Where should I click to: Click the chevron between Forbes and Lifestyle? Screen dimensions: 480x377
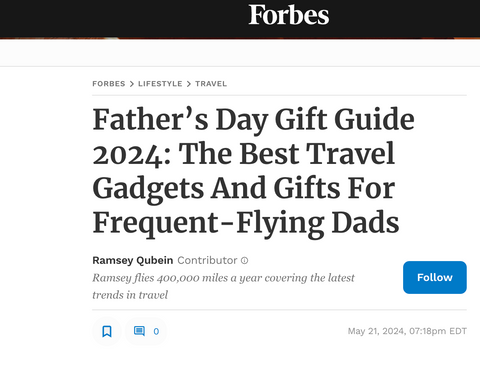click(x=132, y=84)
